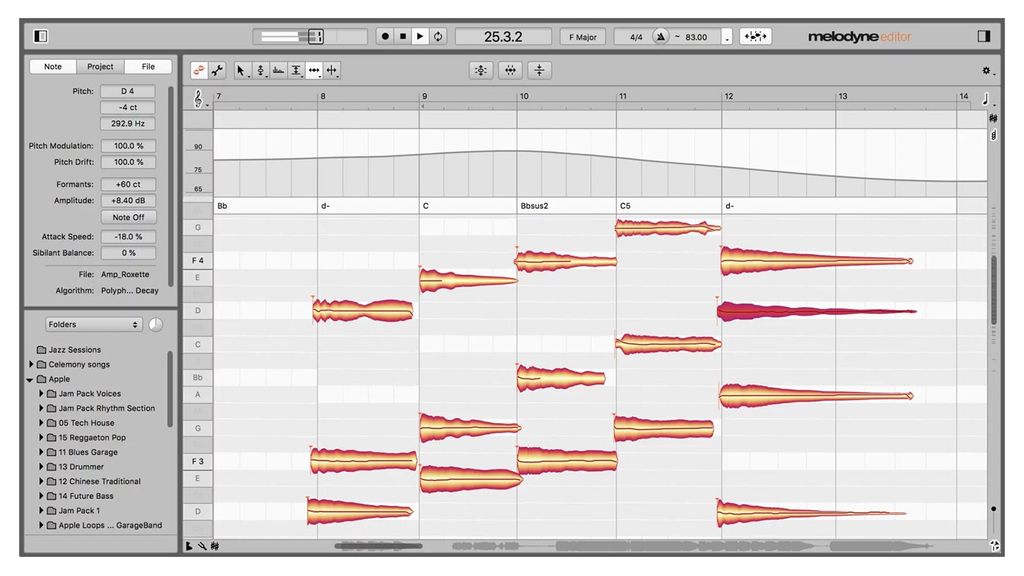Toggle the left panel visibility
This screenshot has height=576, width=1024.
(x=41, y=35)
